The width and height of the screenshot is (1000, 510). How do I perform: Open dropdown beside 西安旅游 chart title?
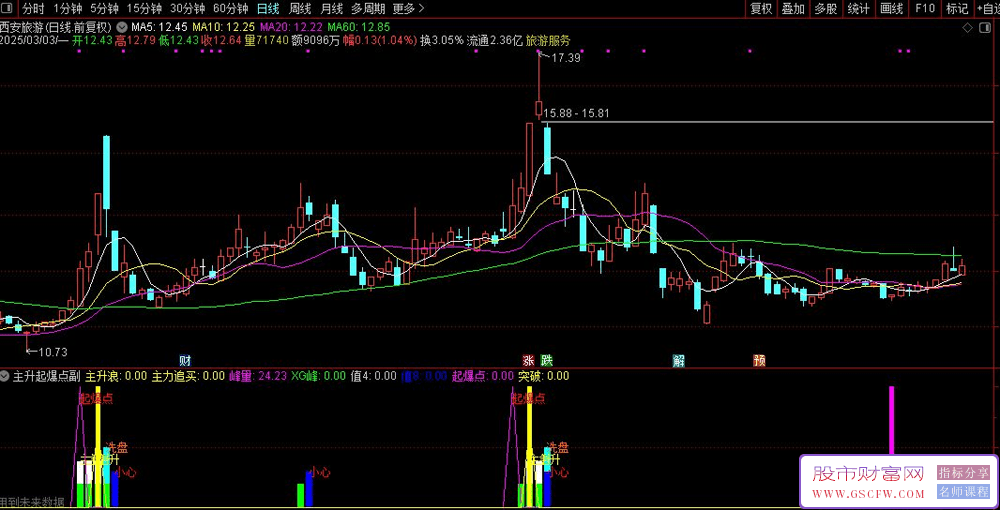[122, 26]
